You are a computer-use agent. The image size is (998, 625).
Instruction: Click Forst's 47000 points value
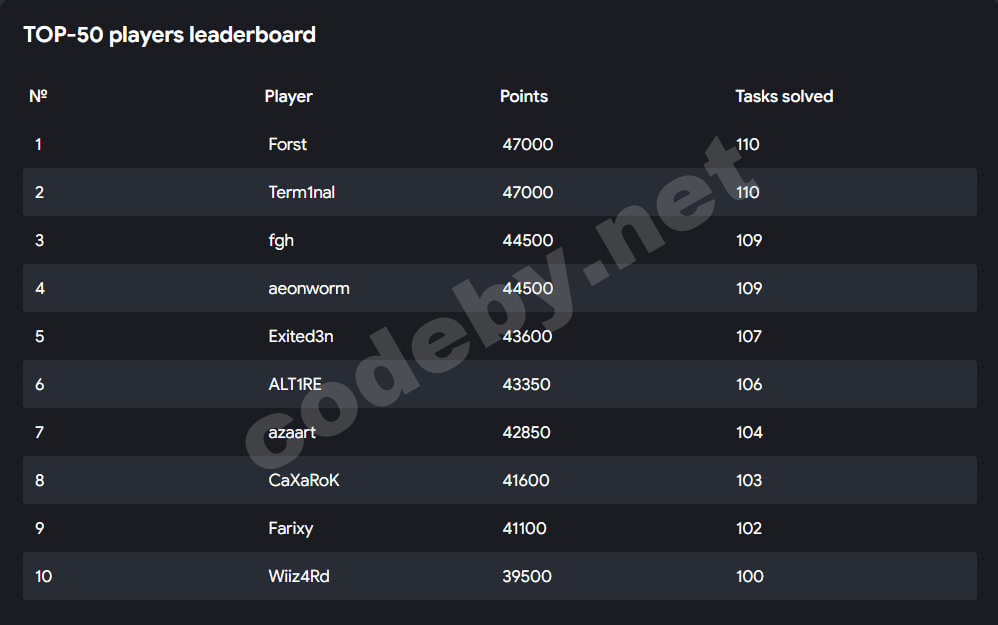[527, 144]
